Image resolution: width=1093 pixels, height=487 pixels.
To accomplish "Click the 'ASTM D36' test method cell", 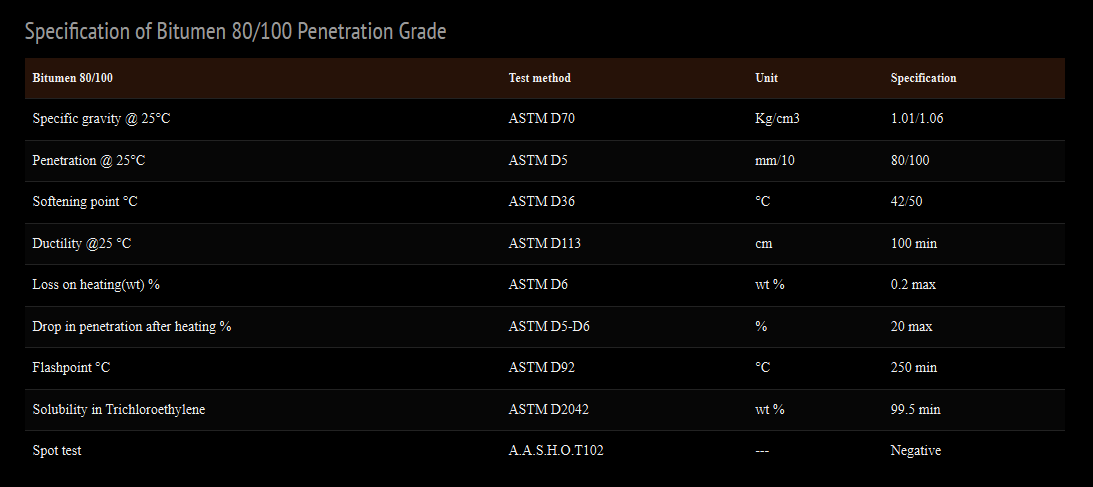I will 541,202.
